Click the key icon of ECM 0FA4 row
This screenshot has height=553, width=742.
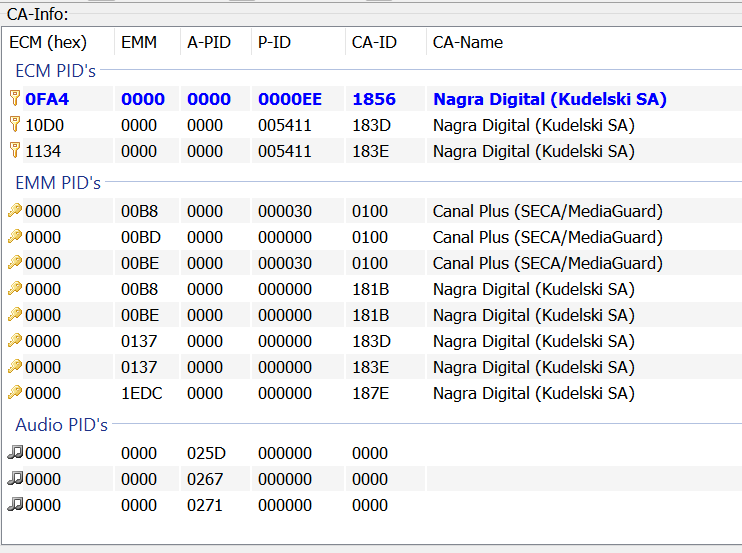point(15,98)
